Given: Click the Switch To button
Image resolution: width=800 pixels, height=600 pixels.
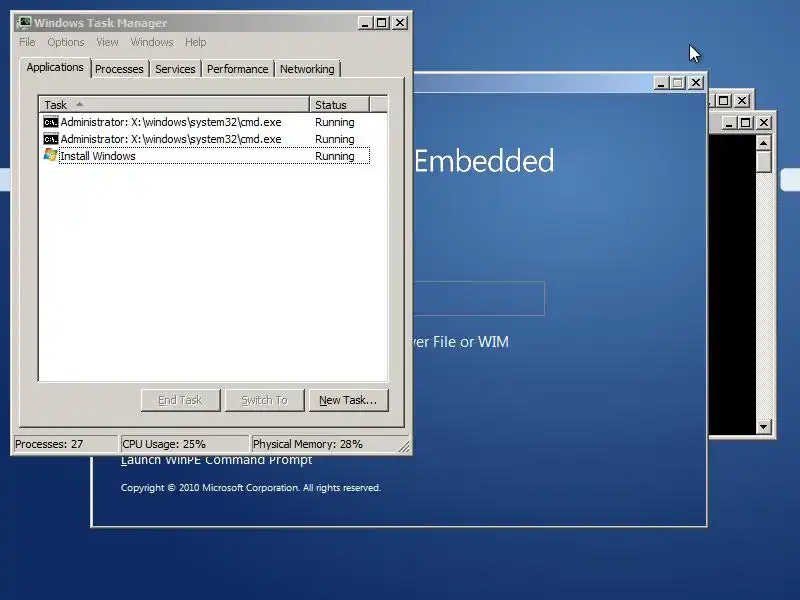Looking at the screenshot, I should click(265, 400).
